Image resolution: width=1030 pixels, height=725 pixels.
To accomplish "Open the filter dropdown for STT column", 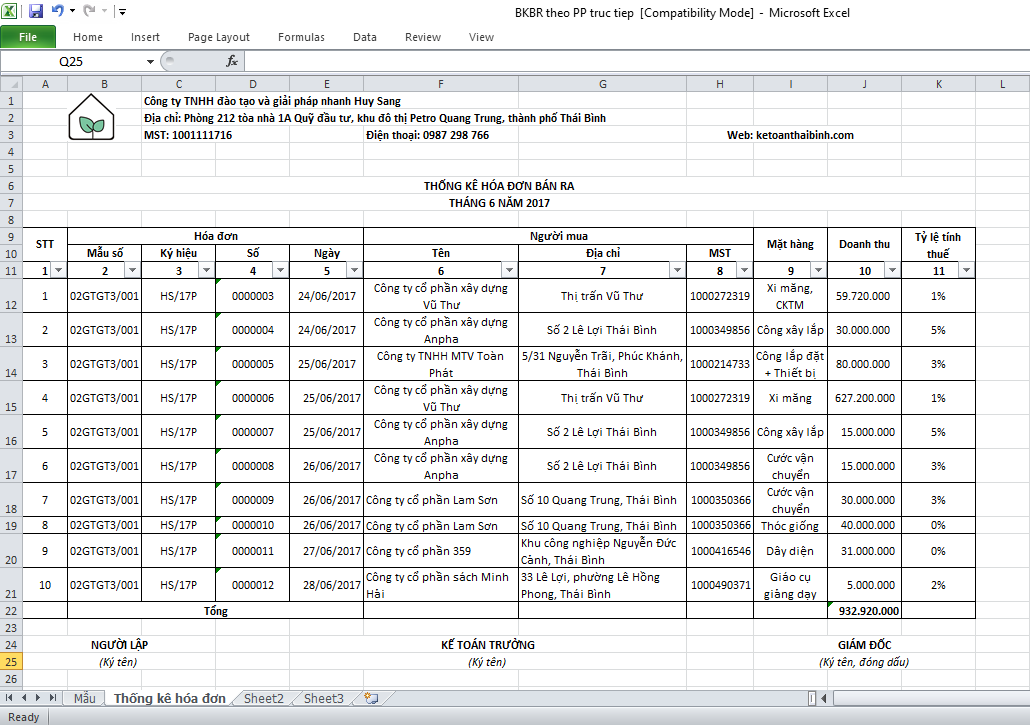I will 58,271.
